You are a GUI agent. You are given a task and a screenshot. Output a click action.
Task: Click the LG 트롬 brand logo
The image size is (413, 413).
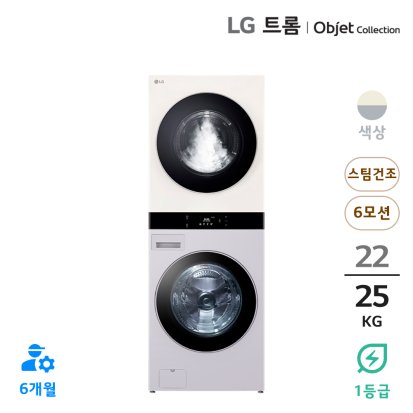(x=263, y=26)
